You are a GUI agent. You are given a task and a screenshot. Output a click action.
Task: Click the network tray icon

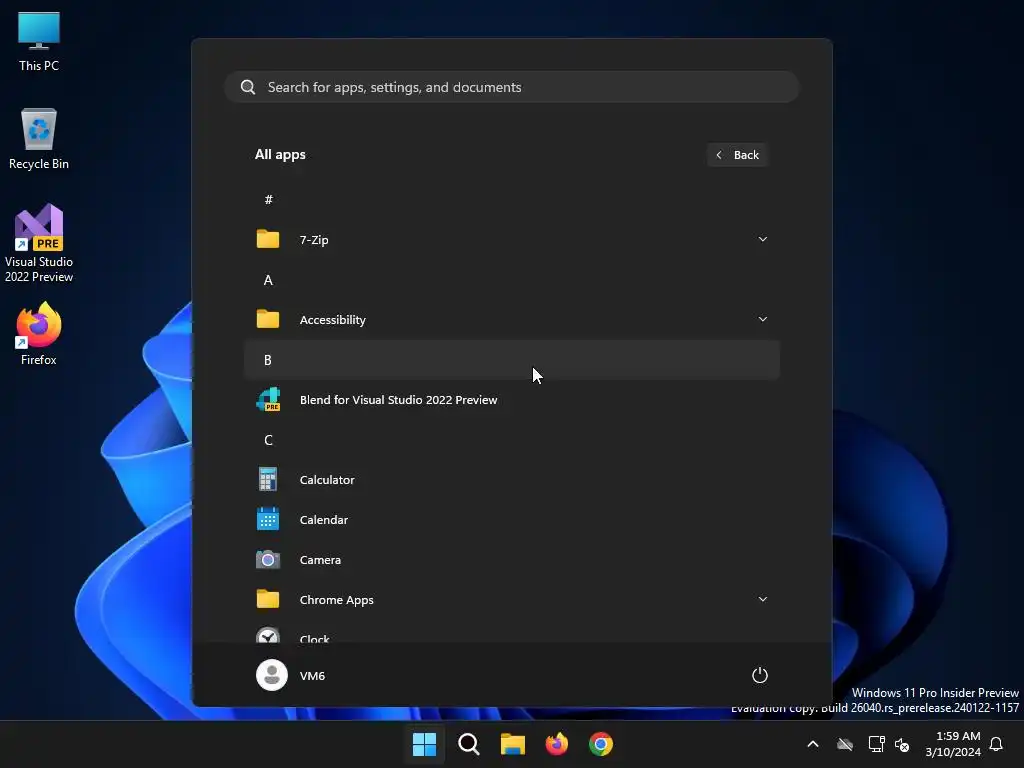point(876,744)
